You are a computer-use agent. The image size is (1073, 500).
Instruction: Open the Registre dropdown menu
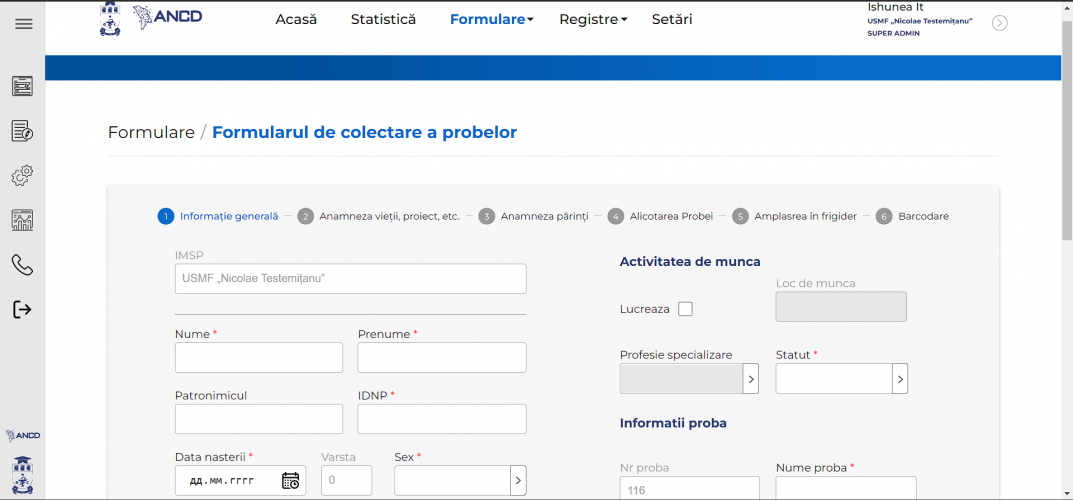[593, 20]
